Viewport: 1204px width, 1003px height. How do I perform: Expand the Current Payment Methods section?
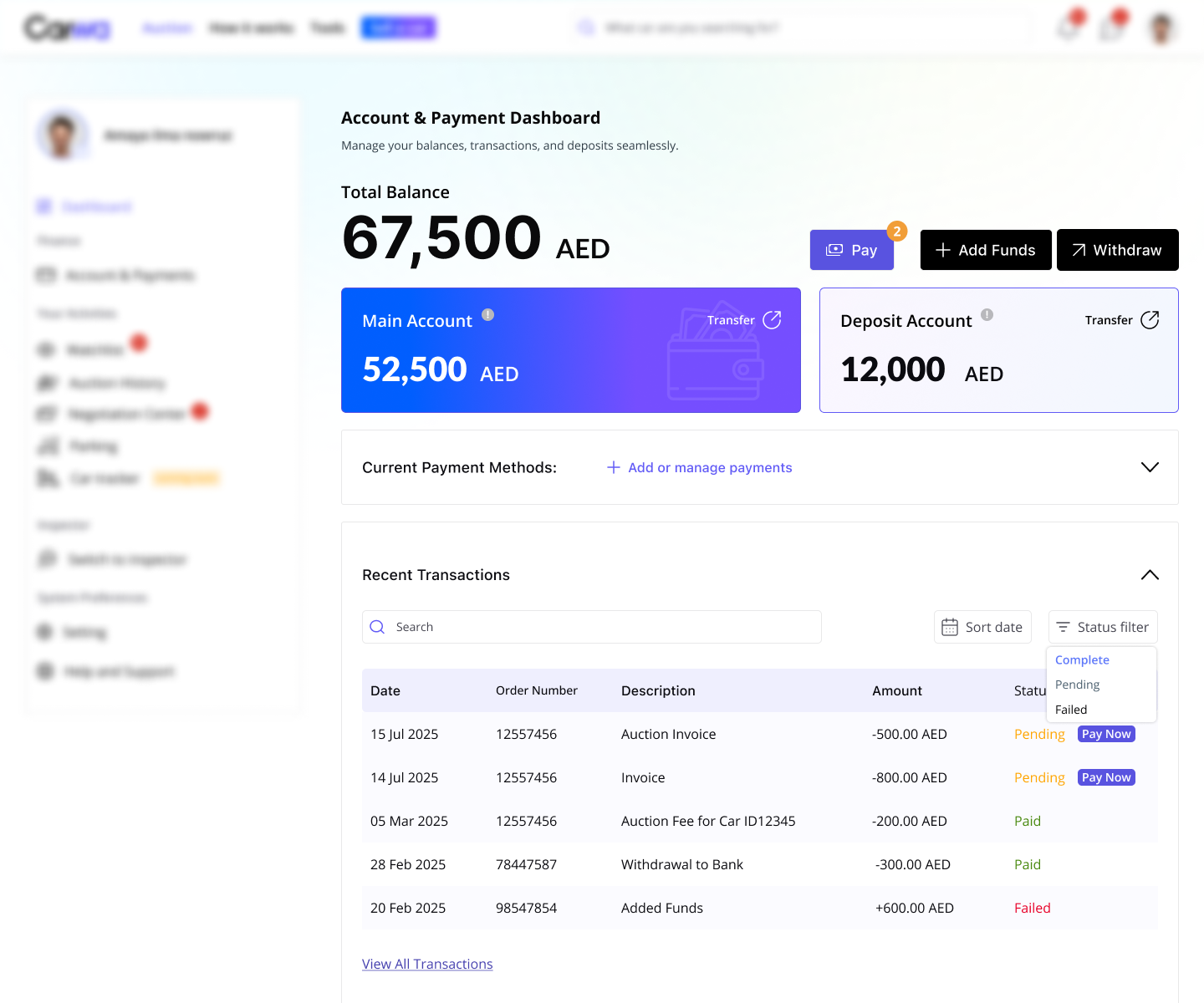click(x=1150, y=467)
